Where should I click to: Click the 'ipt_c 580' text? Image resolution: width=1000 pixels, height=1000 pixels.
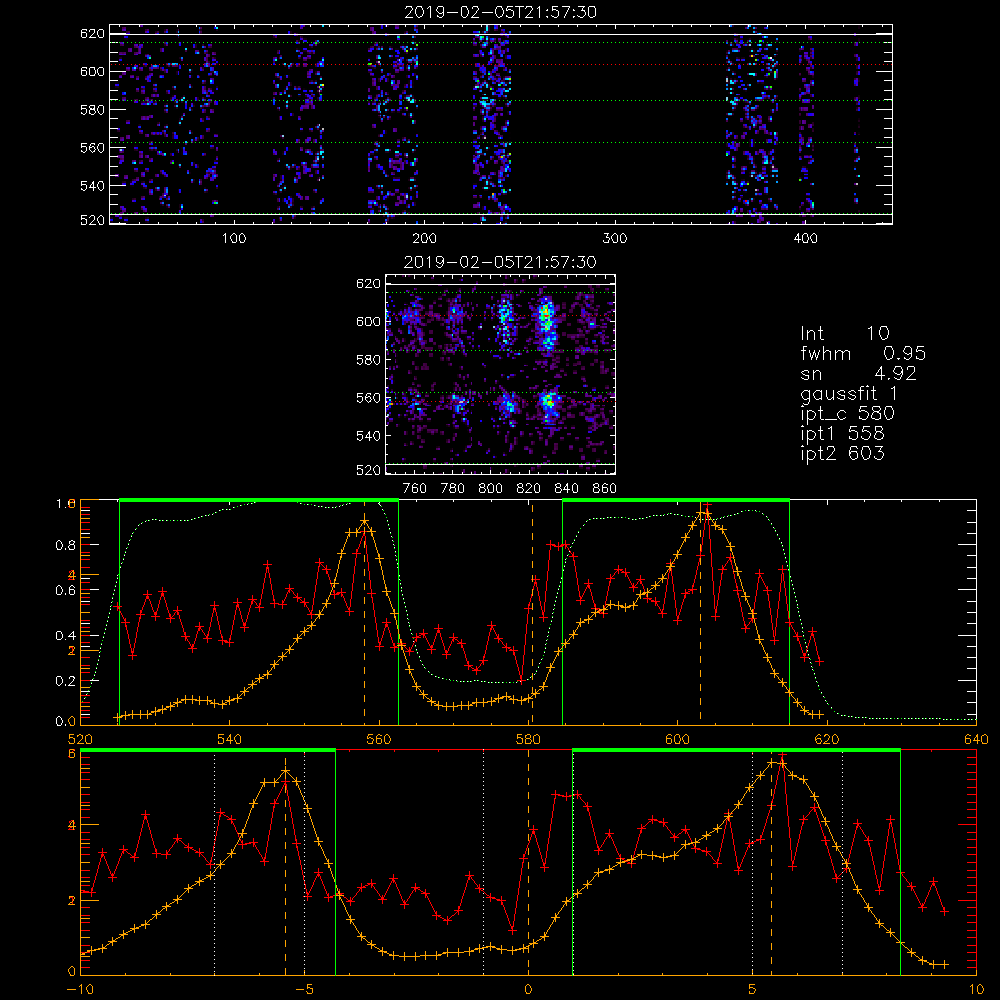pos(848,414)
